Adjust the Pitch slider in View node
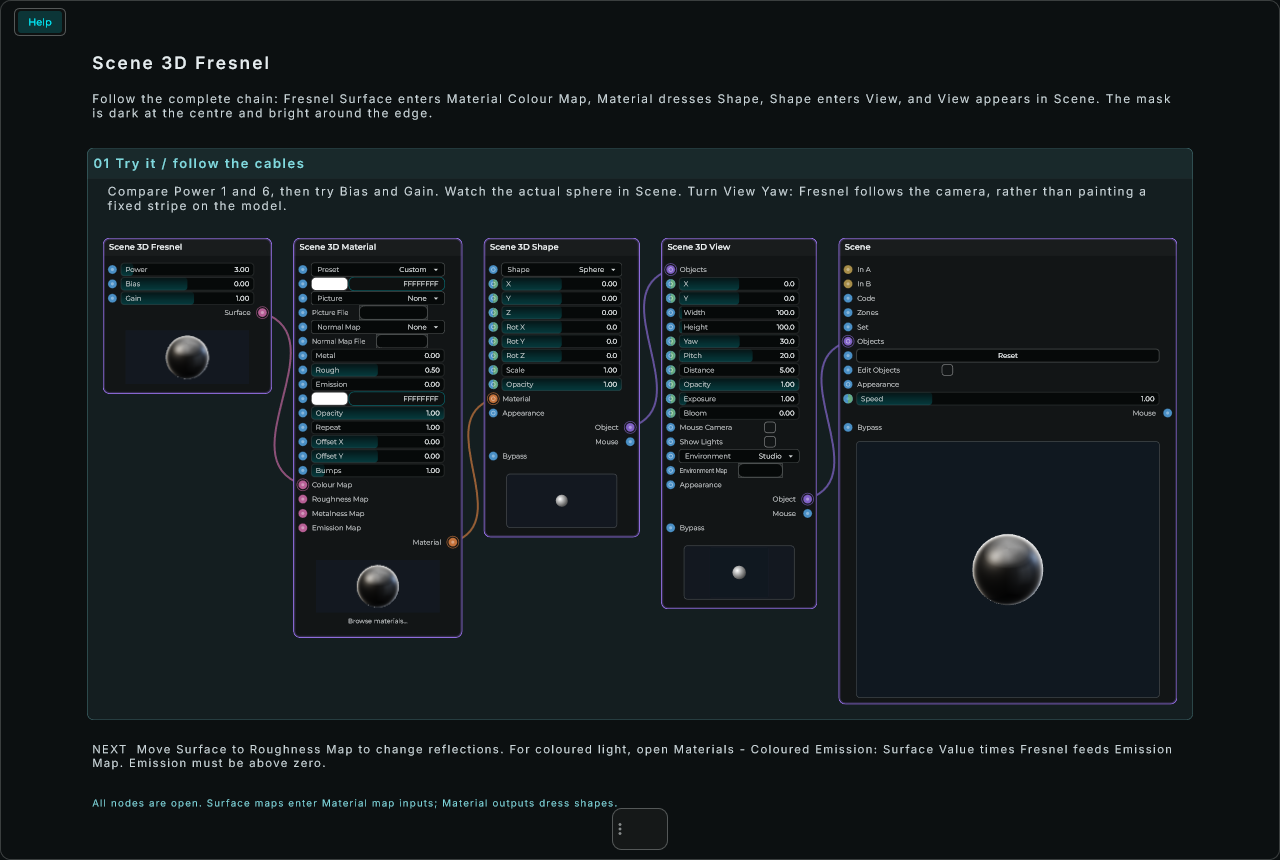1280x860 pixels. (739, 356)
